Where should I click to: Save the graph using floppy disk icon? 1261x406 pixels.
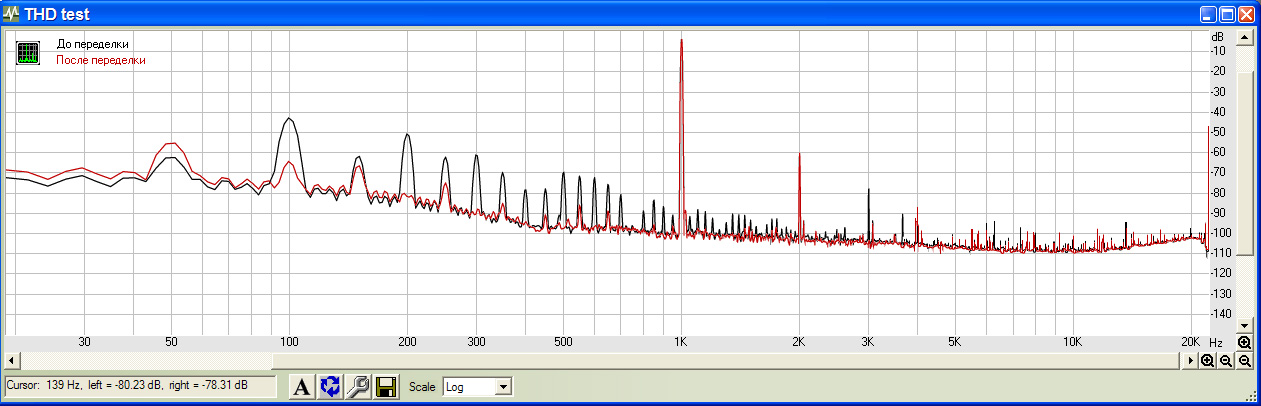[385, 387]
